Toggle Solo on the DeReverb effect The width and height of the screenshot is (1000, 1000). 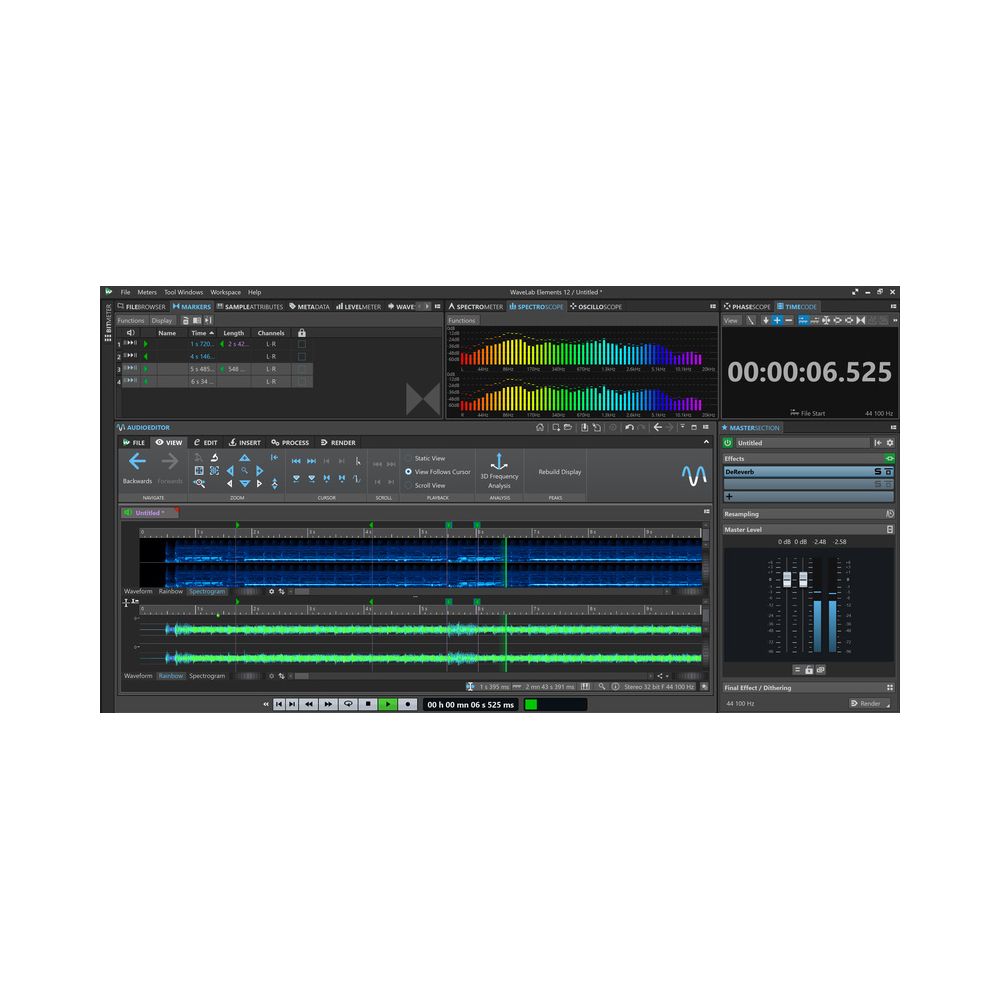tap(876, 471)
